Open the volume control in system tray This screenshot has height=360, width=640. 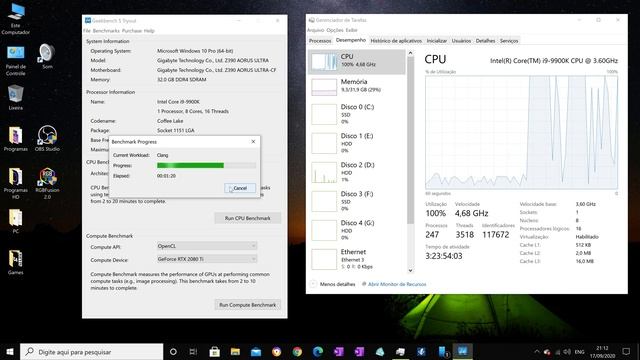567,351
